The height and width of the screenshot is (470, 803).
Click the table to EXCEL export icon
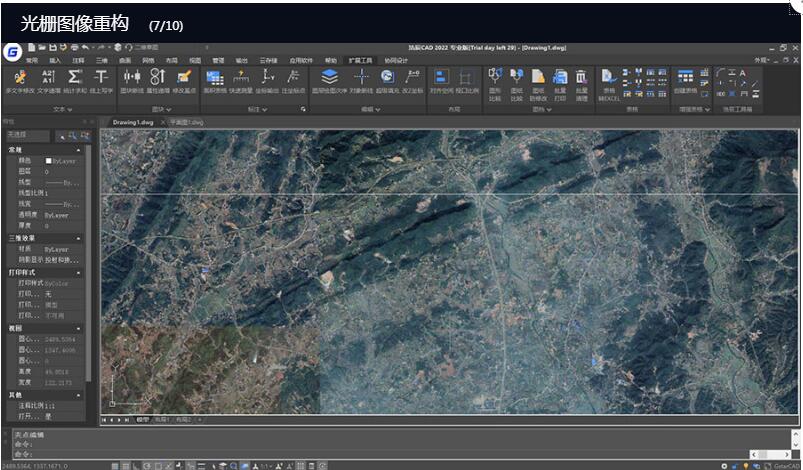tap(609, 79)
